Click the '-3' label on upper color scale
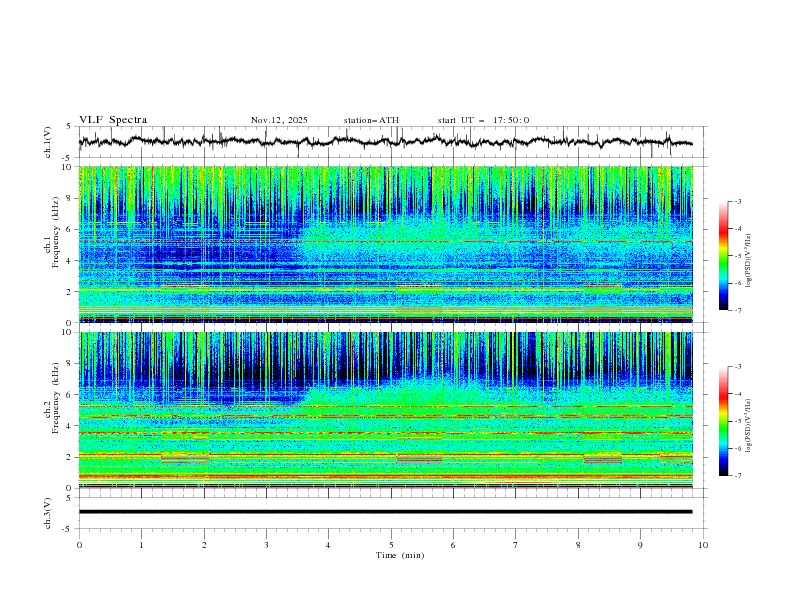The width and height of the screenshot is (792, 612). (737, 201)
